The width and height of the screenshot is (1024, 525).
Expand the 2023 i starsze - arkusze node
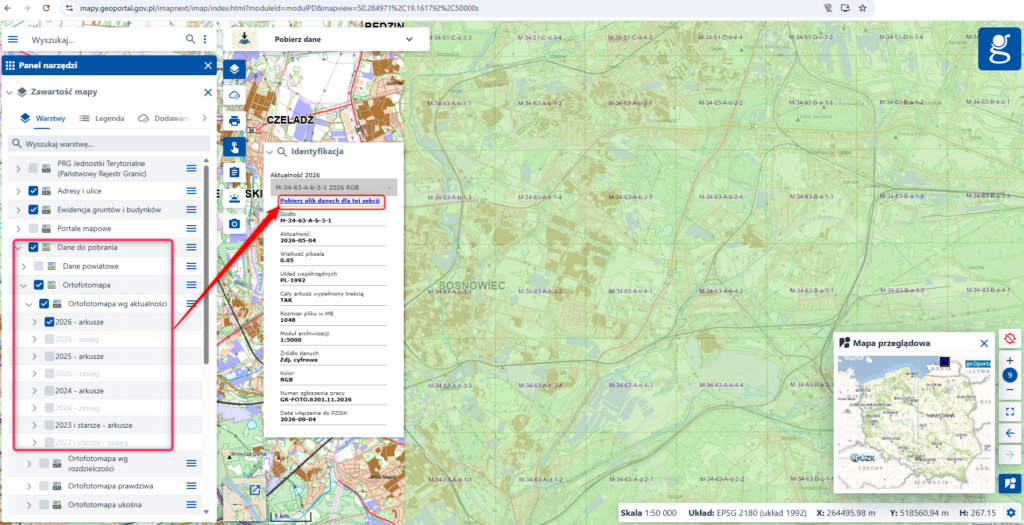point(35,425)
